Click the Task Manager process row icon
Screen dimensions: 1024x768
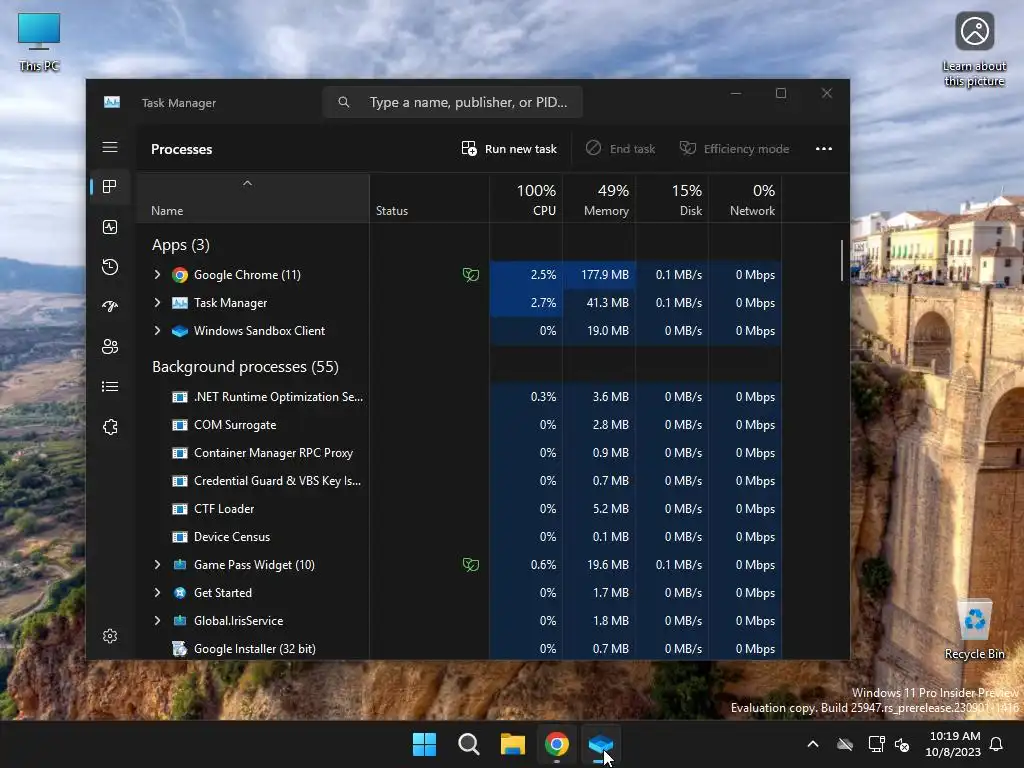coord(180,303)
